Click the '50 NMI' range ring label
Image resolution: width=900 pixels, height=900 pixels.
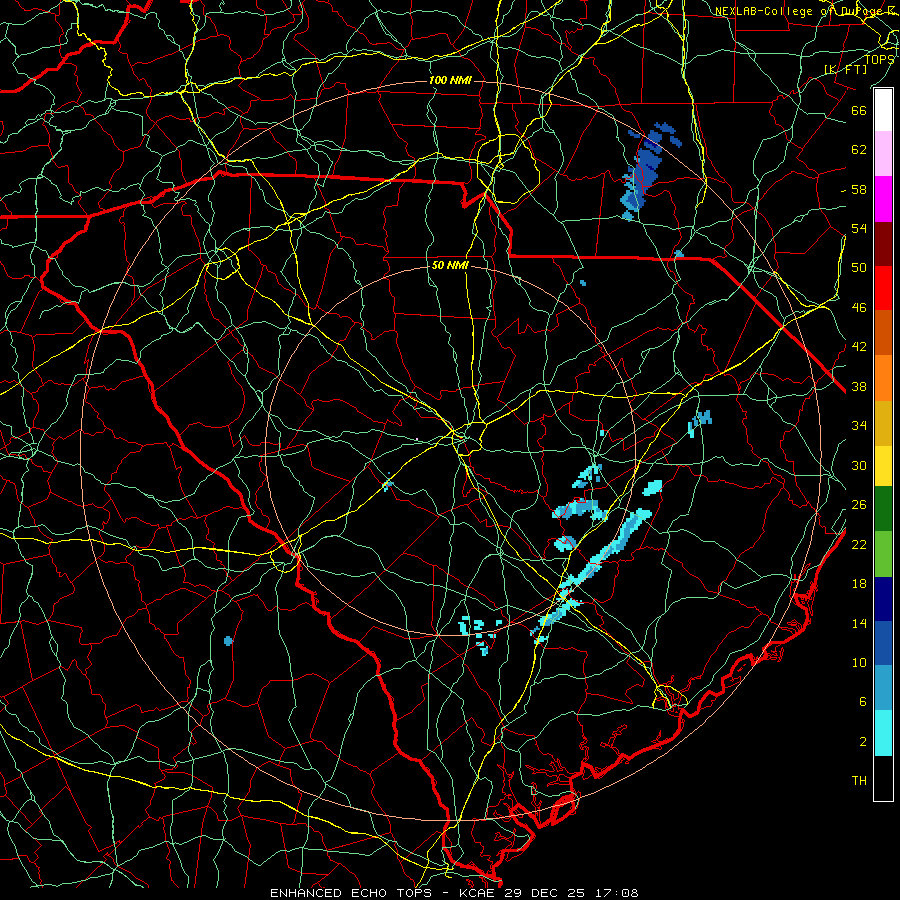pos(450,265)
